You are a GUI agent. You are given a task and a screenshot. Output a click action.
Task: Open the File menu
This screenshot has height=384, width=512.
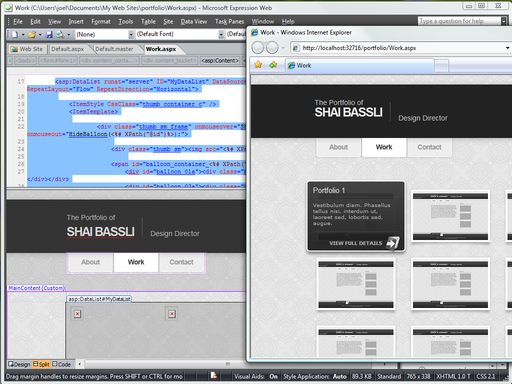[x=18, y=22]
